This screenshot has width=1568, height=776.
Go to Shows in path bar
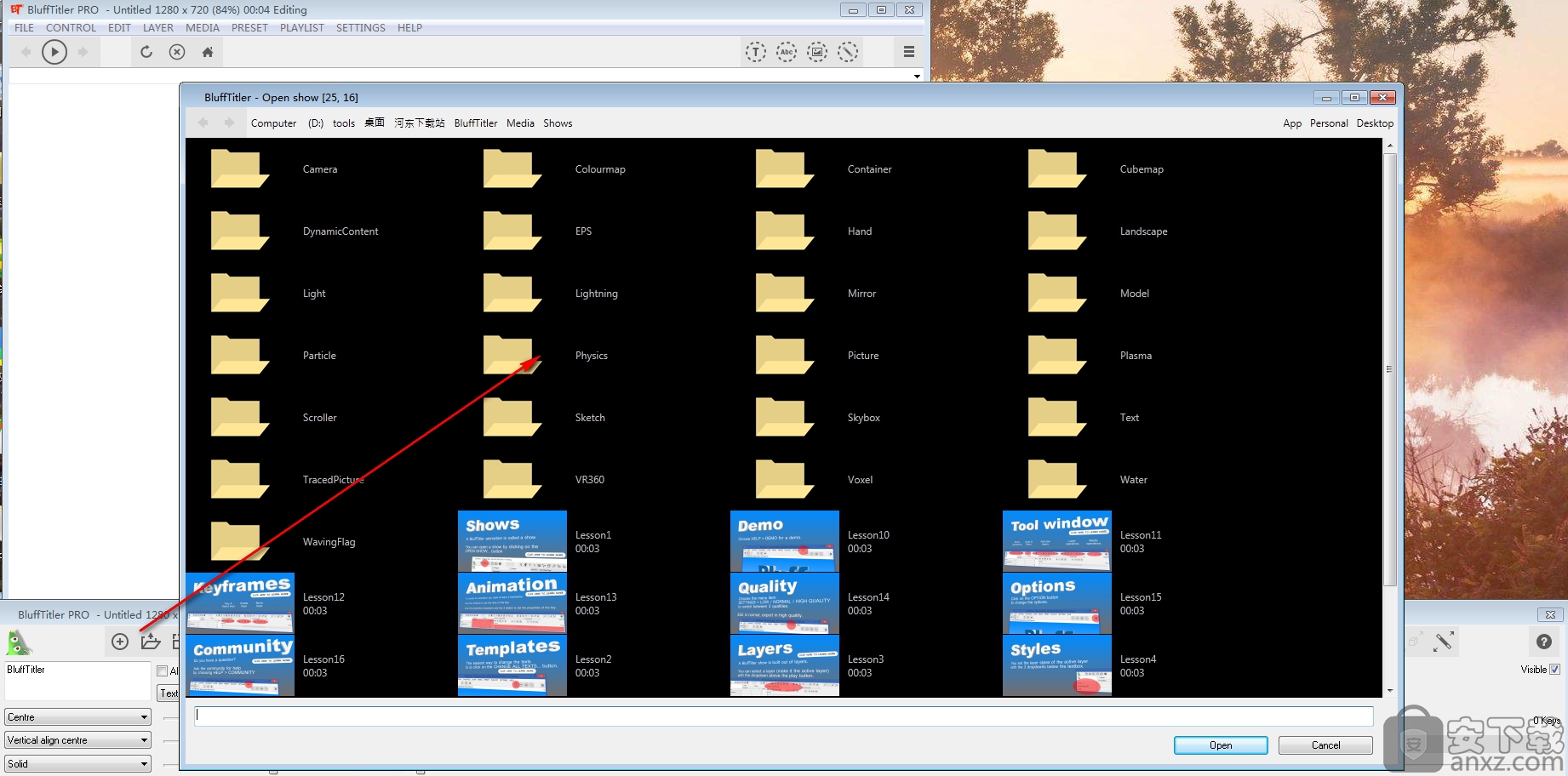pos(558,123)
